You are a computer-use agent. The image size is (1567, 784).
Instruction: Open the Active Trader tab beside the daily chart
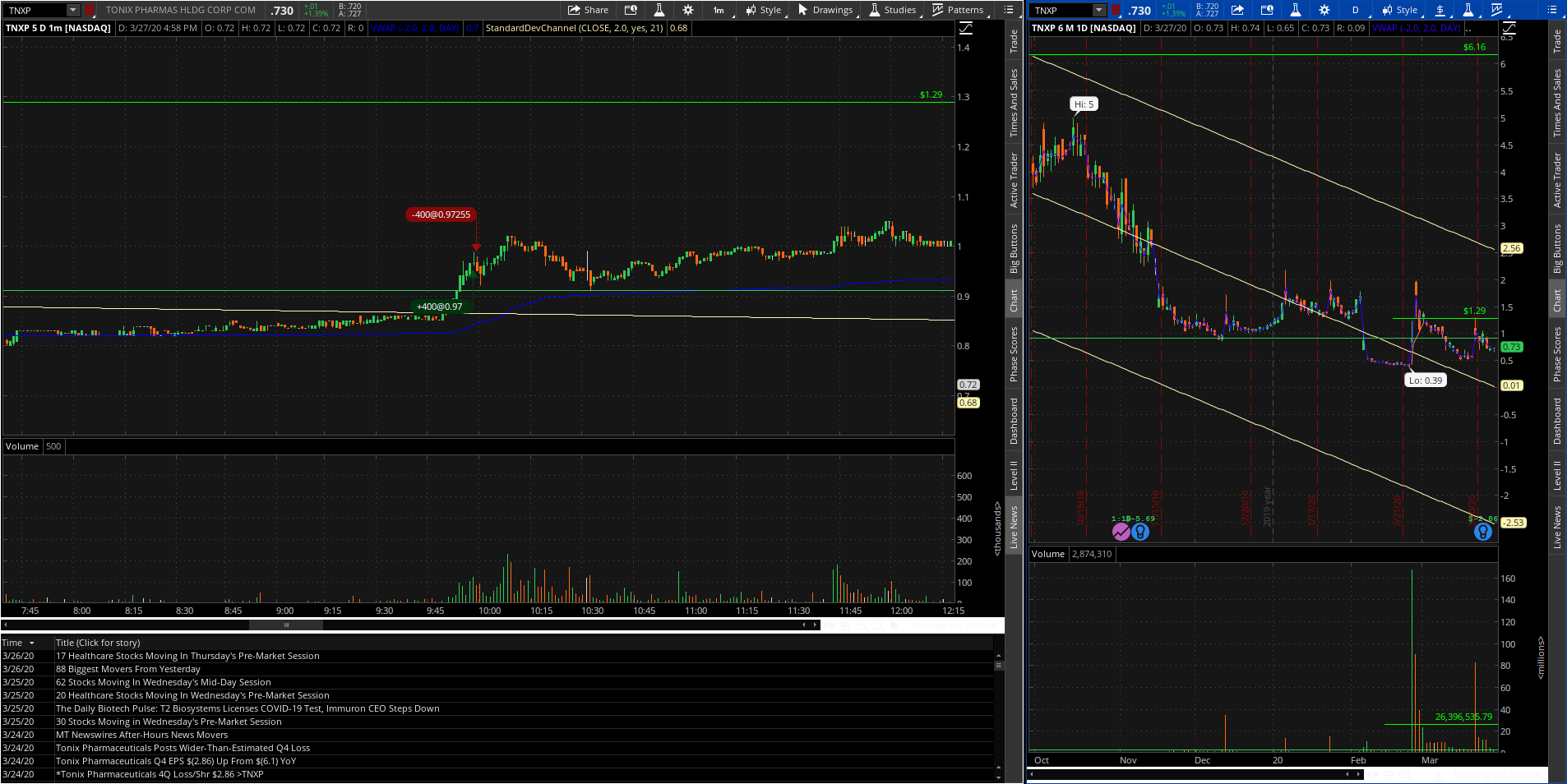coord(1557,180)
